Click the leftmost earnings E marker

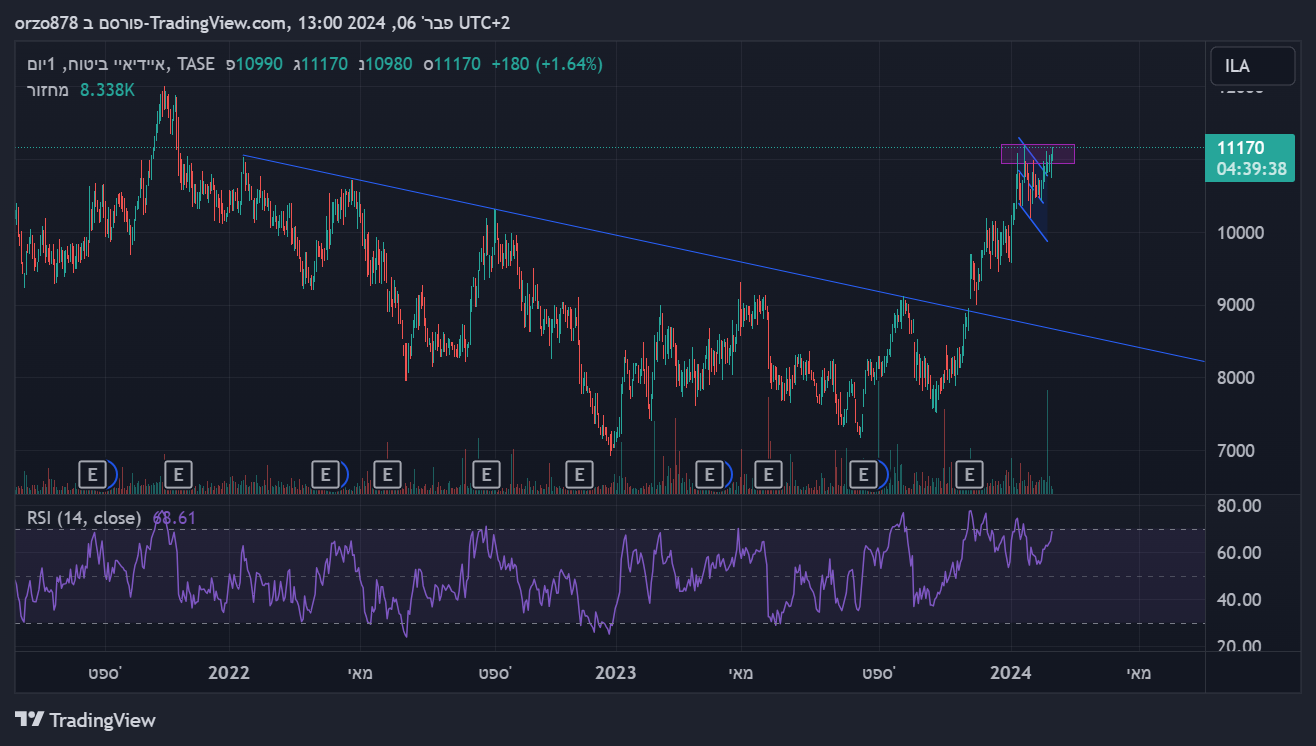click(x=93, y=473)
